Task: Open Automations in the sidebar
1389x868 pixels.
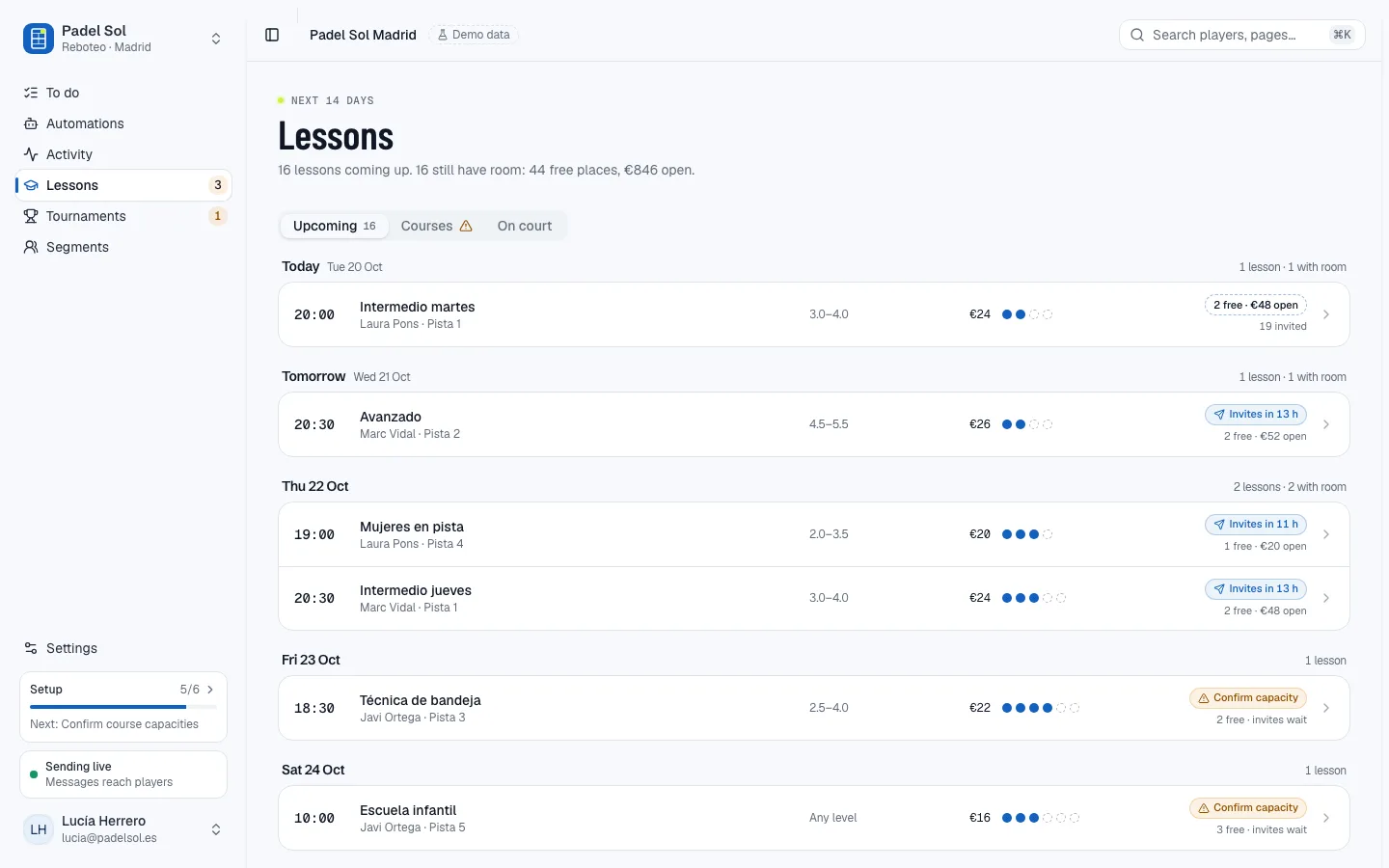Action: point(123,123)
